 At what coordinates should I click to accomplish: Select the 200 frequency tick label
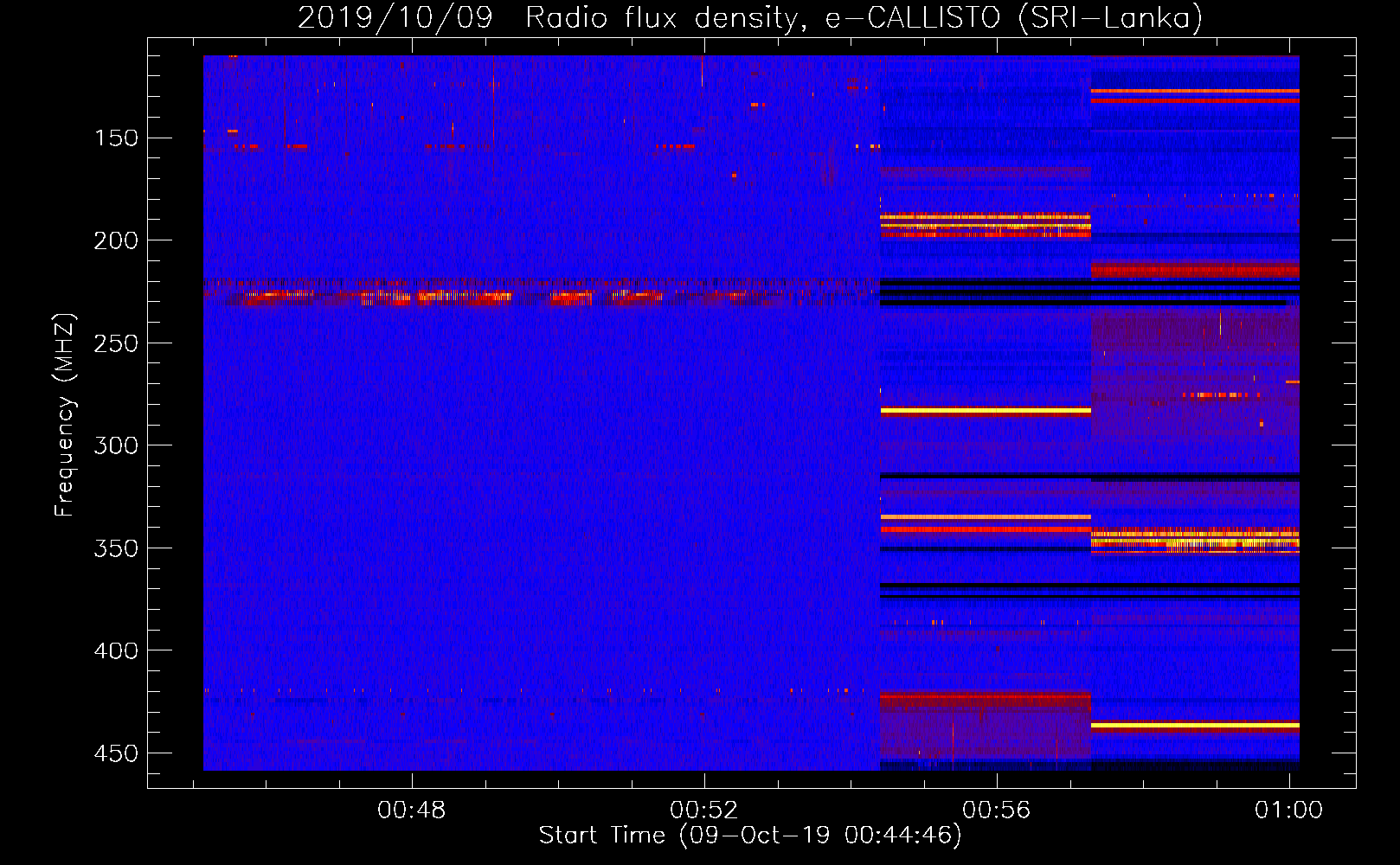116,240
